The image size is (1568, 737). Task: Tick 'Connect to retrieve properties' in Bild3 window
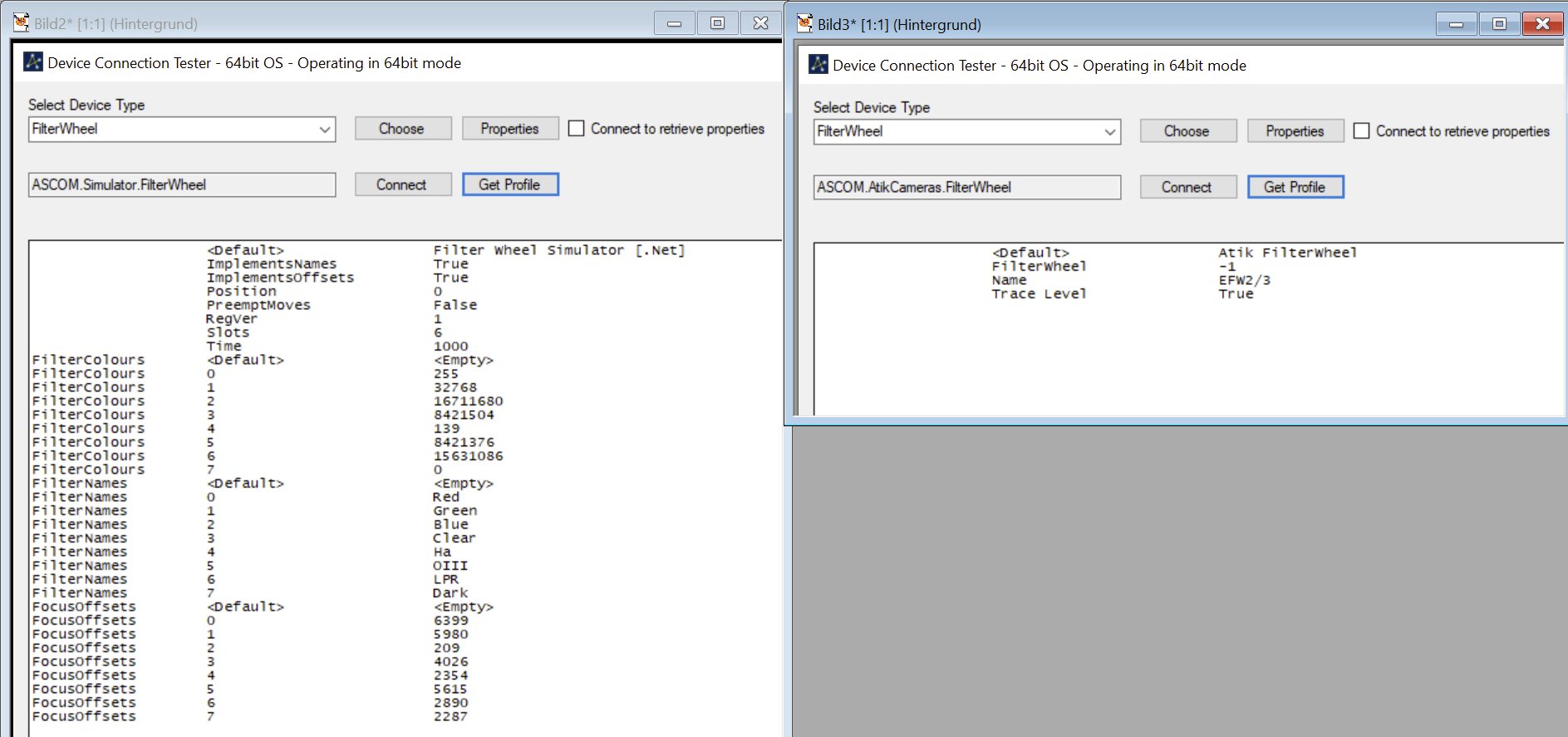pyautogui.click(x=1361, y=131)
